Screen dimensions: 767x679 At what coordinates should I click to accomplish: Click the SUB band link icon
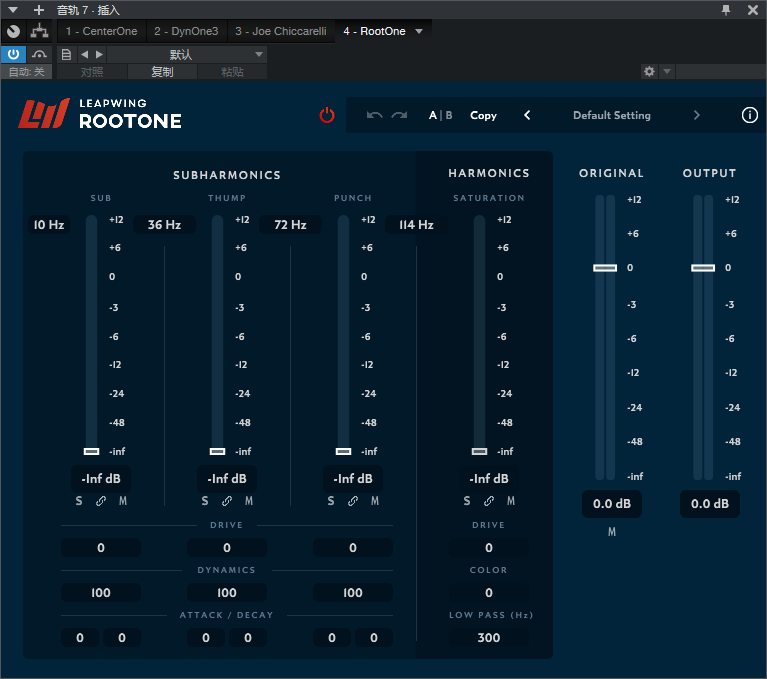[101, 501]
